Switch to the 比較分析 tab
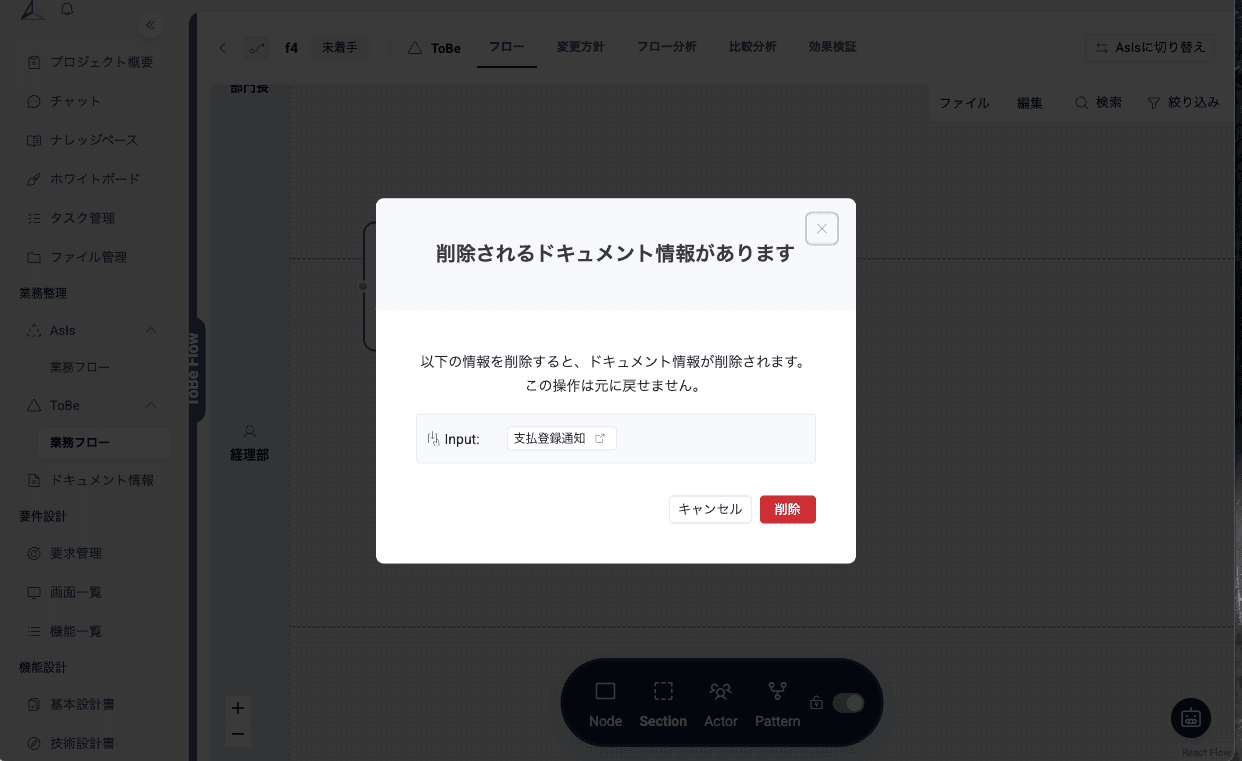1242x761 pixels. (x=753, y=47)
